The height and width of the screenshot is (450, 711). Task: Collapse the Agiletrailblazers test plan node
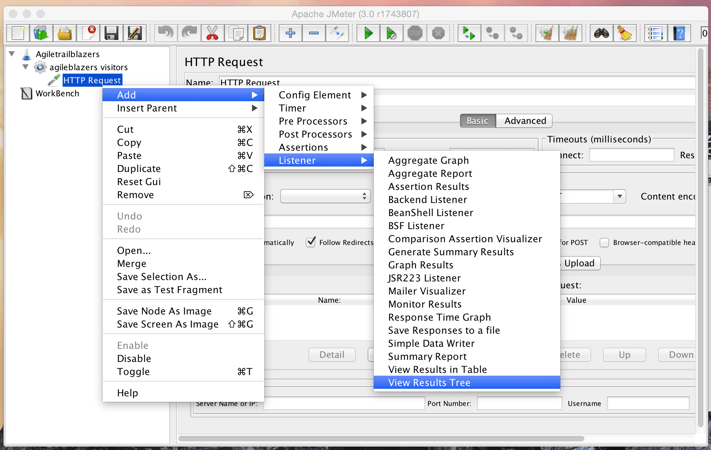tap(12, 54)
